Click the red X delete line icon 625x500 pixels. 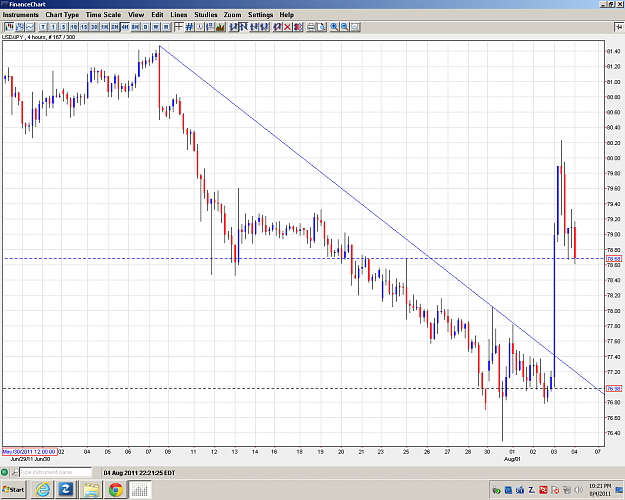287,27
